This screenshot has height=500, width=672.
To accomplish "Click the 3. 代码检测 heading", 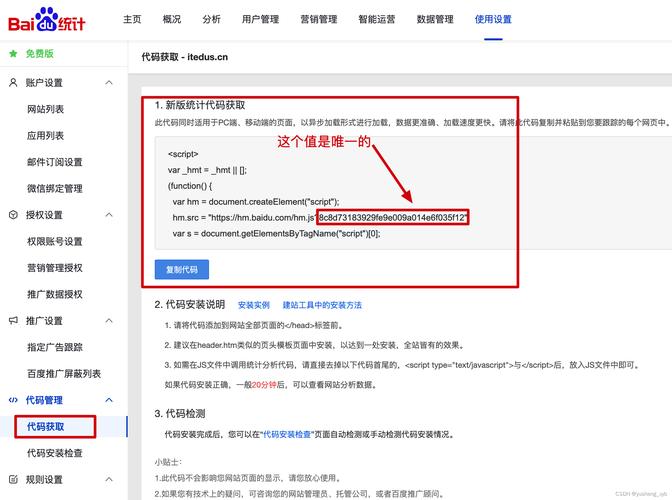I will click(180, 413).
